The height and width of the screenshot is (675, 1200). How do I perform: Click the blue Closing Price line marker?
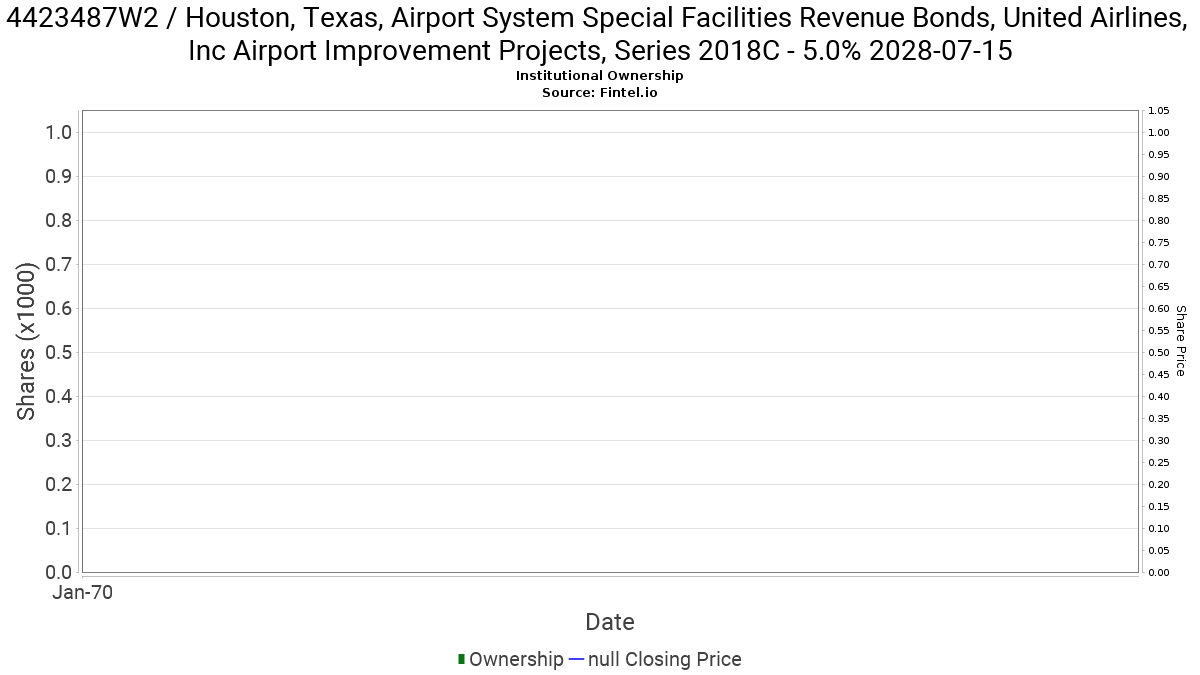click(576, 659)
